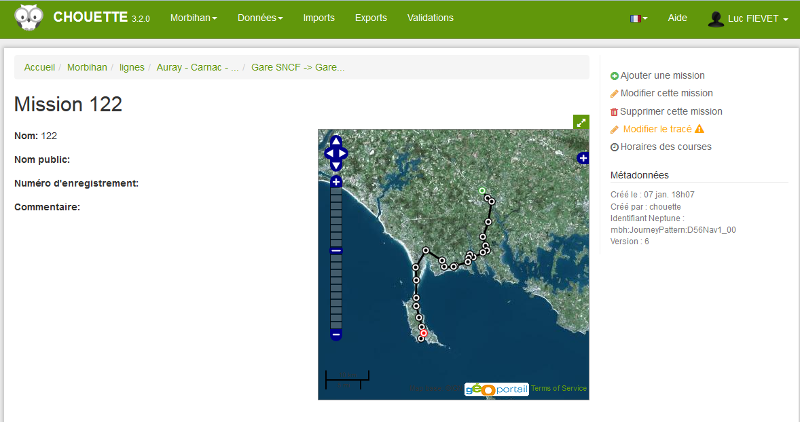Click the map zoom level slider bar
The image size is (800, 422).
tap(336, 290)
